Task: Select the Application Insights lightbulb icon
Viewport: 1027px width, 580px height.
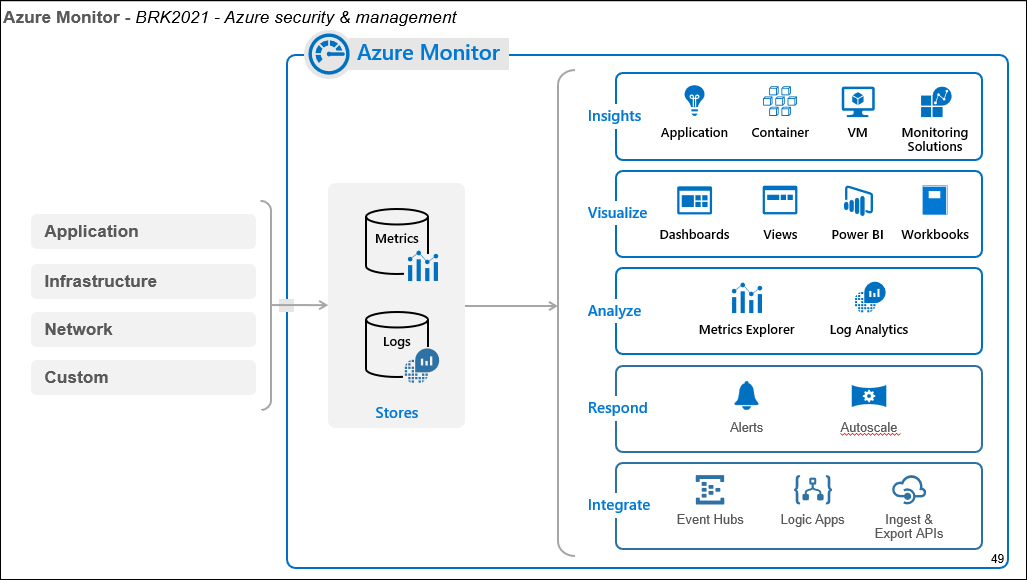Action: [694, 101]
